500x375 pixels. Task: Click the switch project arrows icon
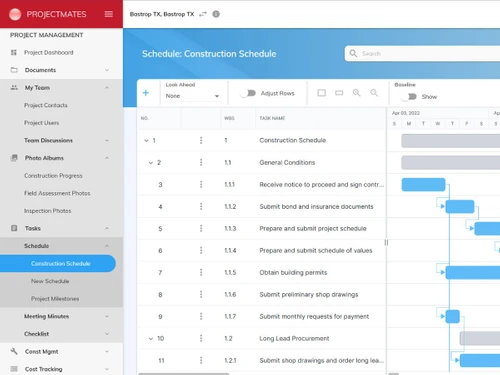[203, 14]
